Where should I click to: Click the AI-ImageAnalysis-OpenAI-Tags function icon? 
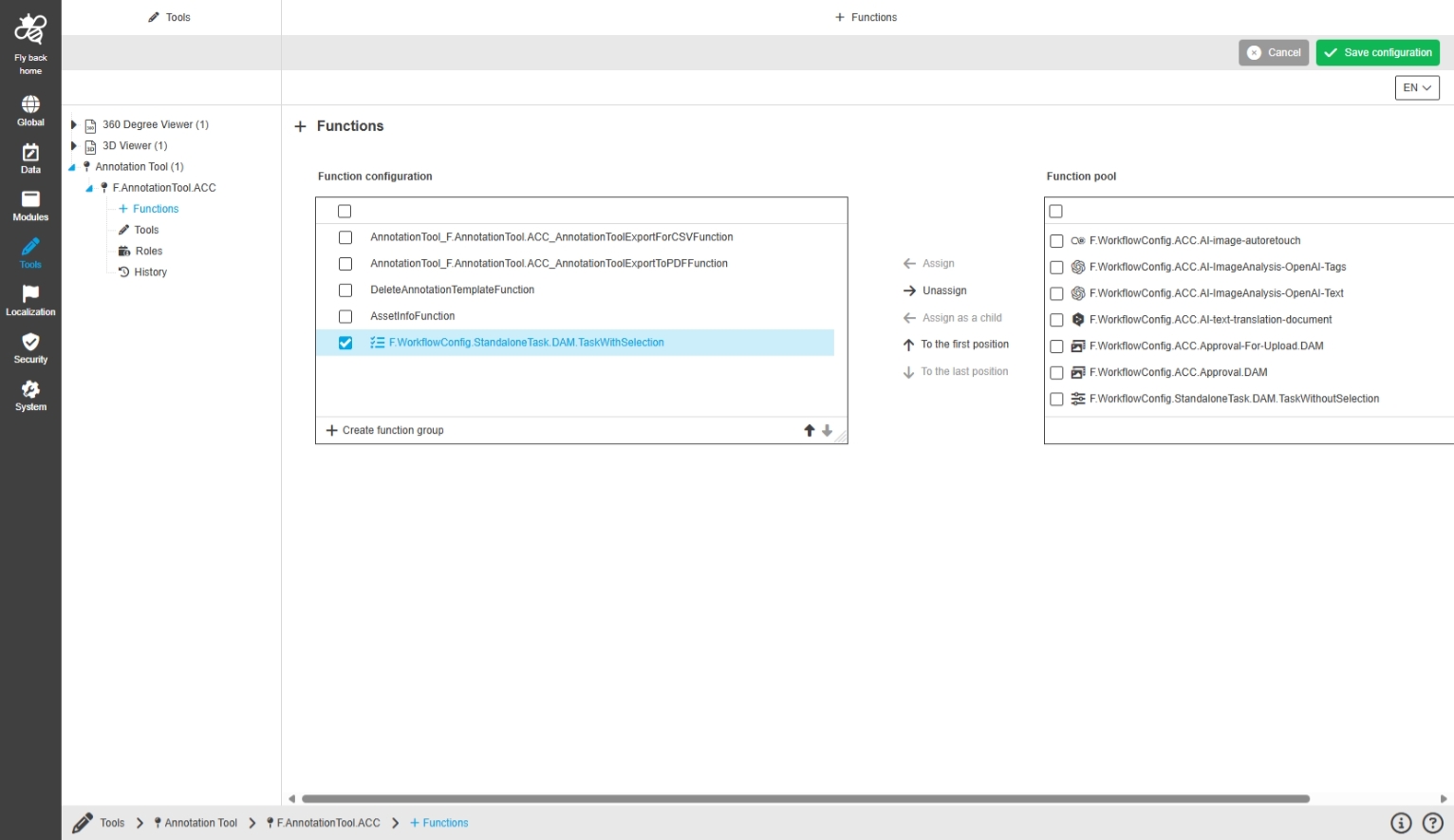pos(1078,268)
